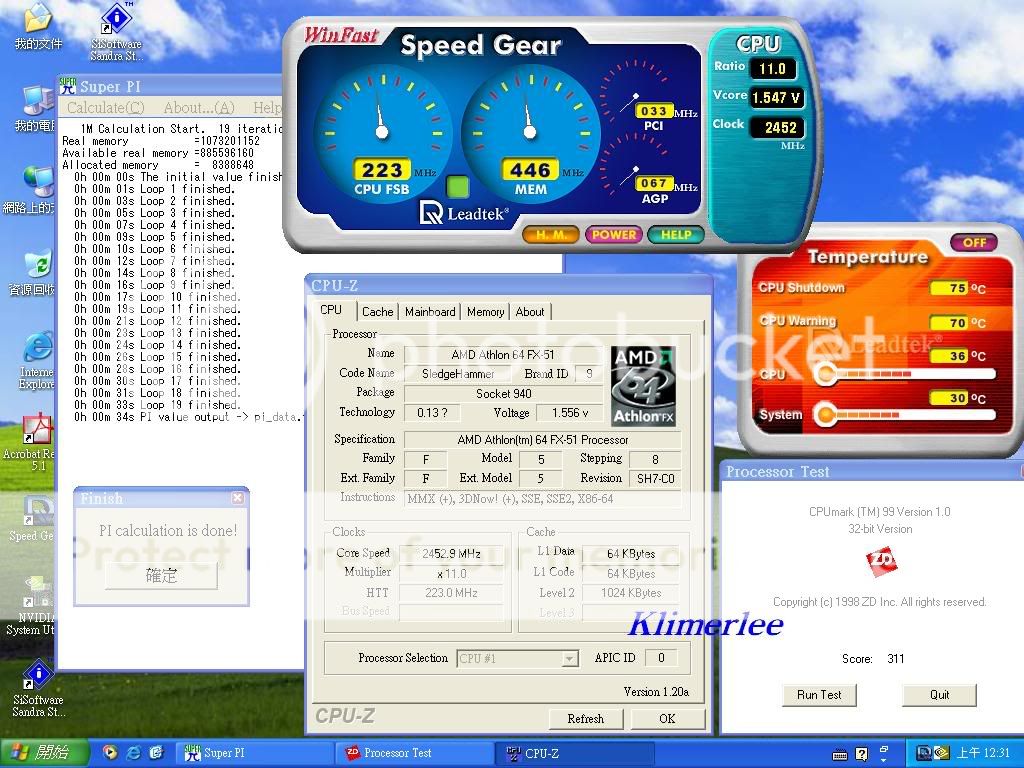1024x768 pixels.
Task: Click the AMD Athlon 64 FX logo
Action: pos(643,386)
